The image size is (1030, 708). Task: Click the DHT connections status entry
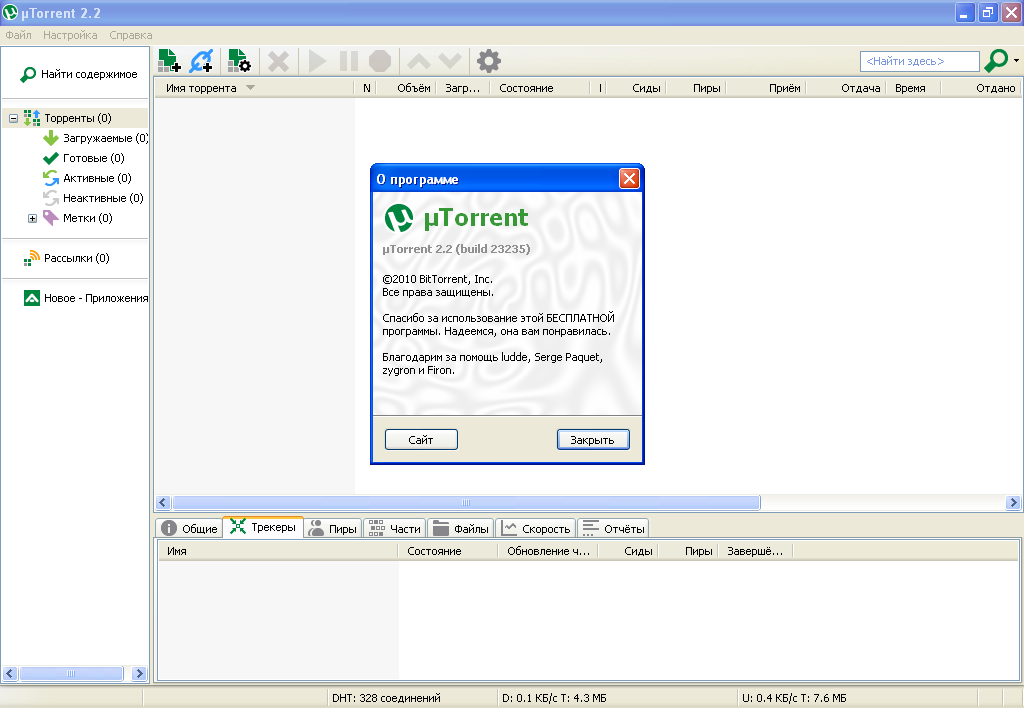[386, 698]
